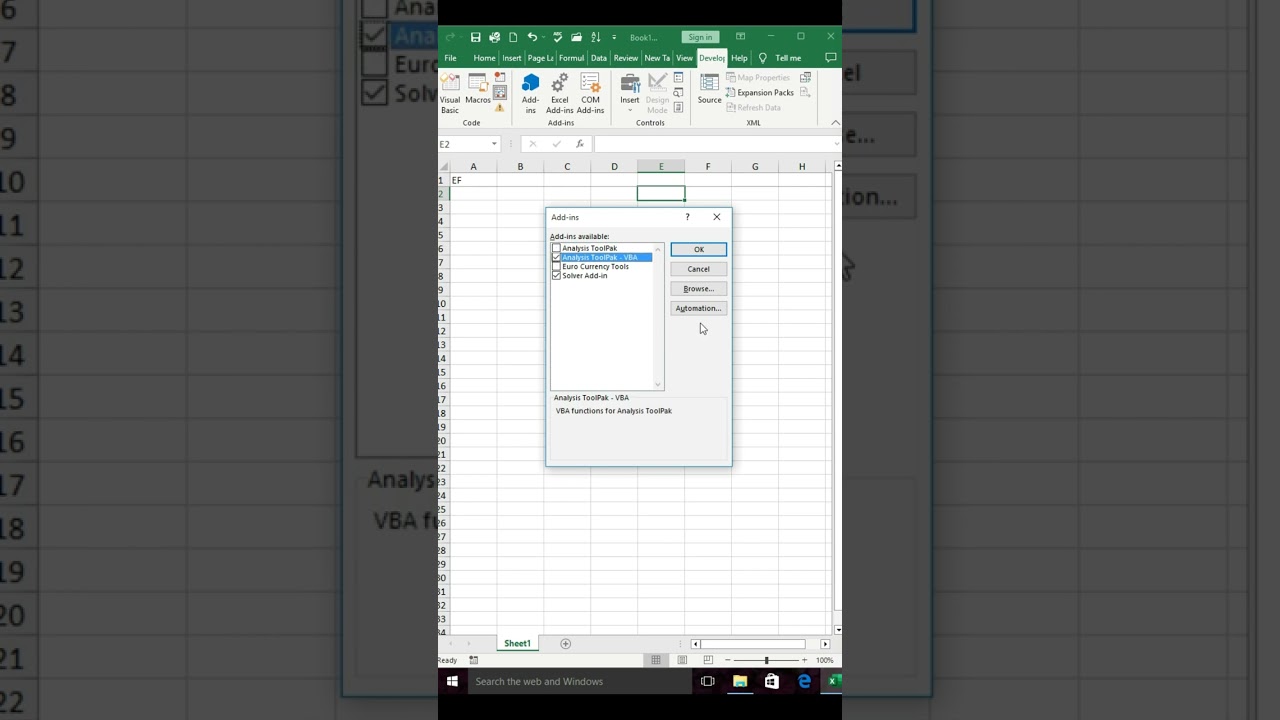Open Edge browser from the taskbar
This screenshot has width=1280, height=720.
point(804,681)
